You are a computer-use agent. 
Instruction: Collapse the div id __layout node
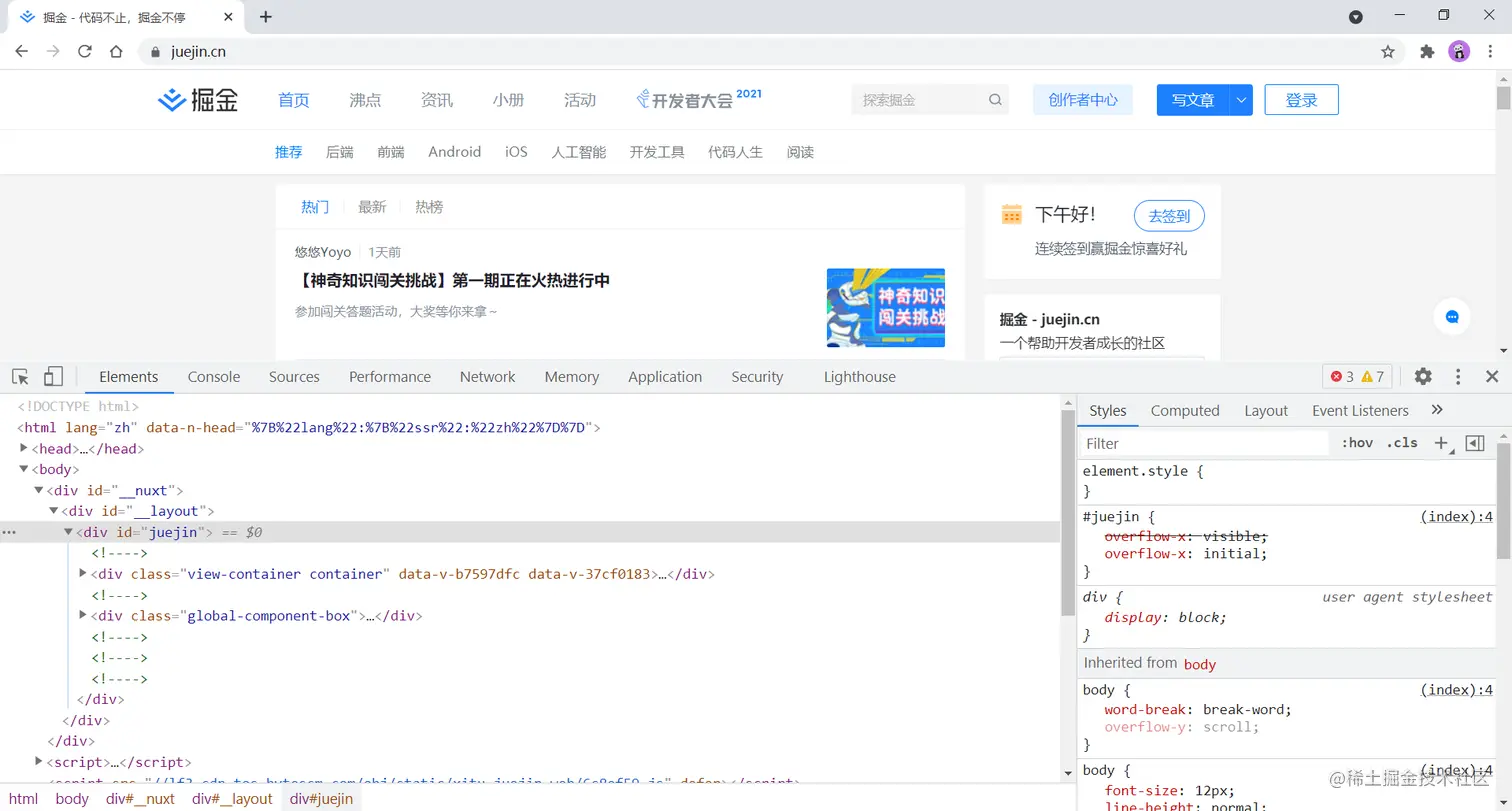[x=54, y=511]
